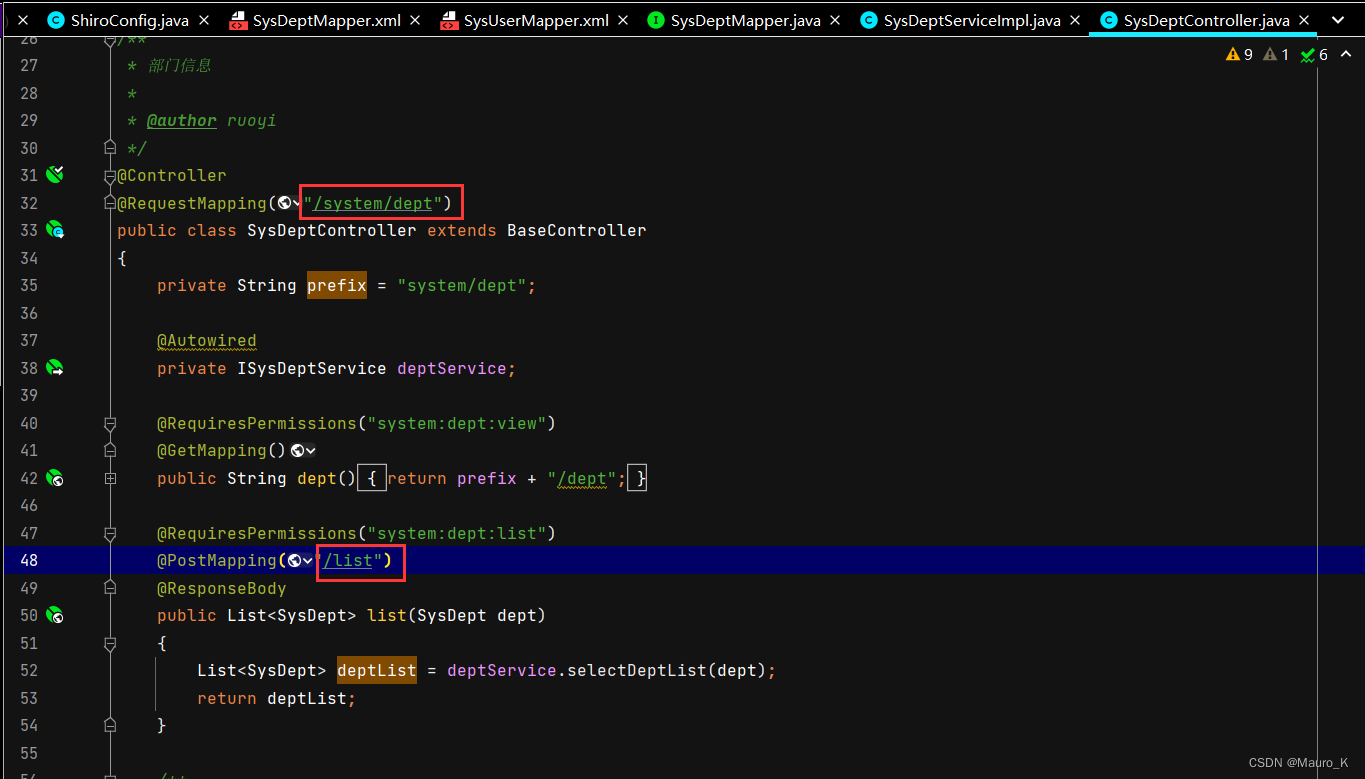Close the SysDeptController.java tab
The height and width of the screenshot is (779, 1365).
pos(1305,20)
